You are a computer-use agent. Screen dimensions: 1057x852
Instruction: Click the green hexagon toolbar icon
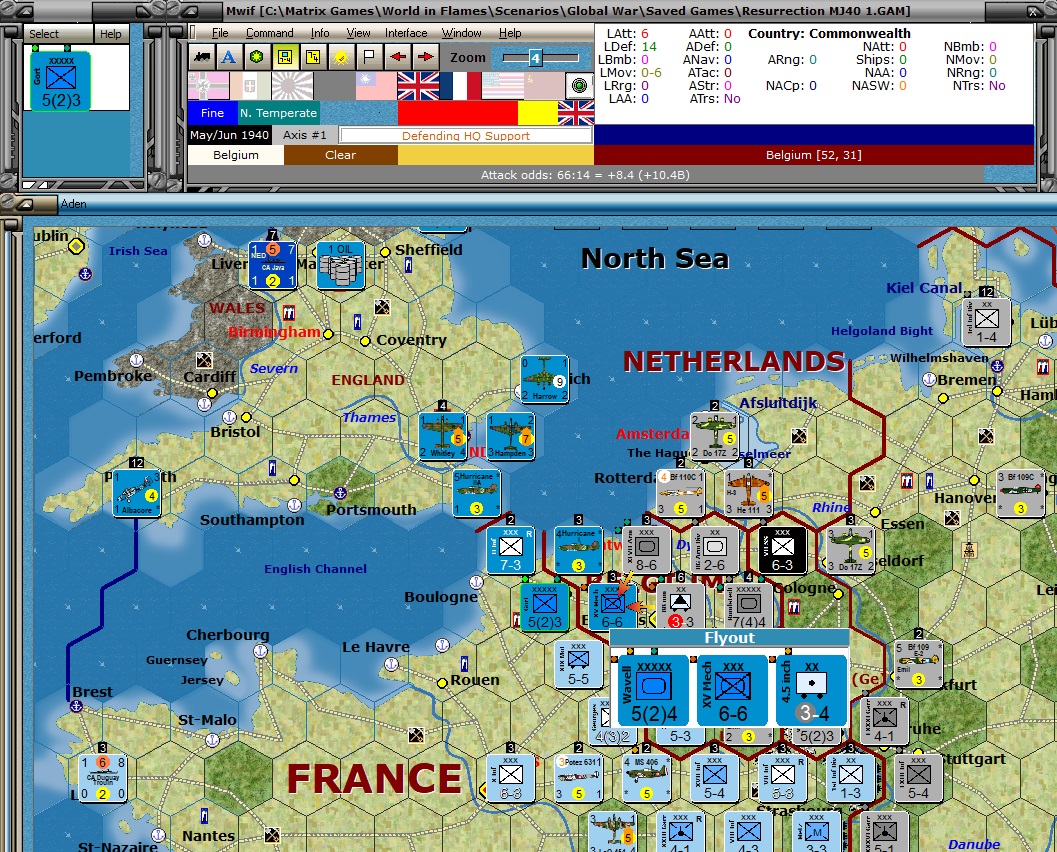click(x=256, y=57)
